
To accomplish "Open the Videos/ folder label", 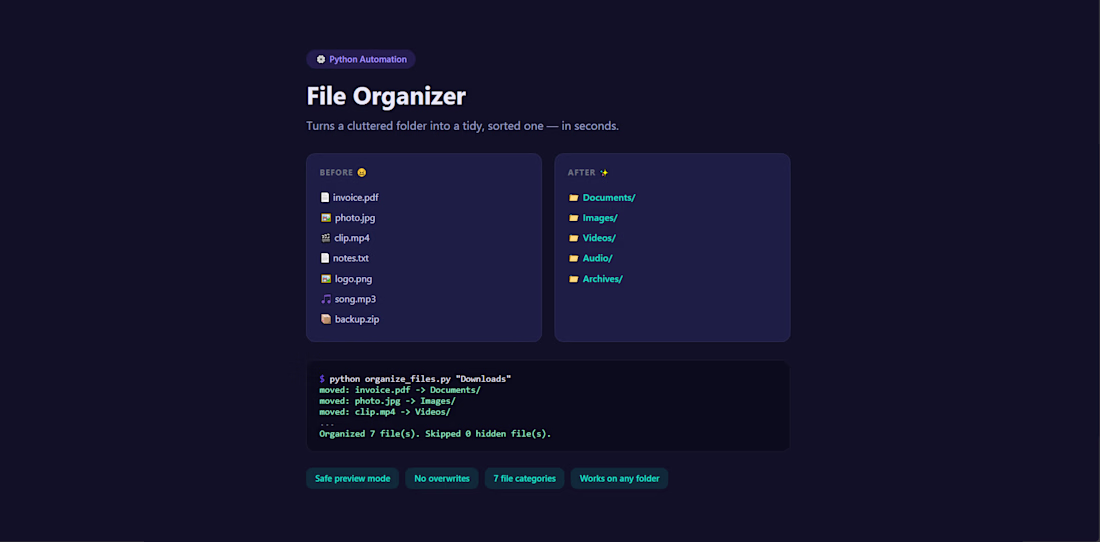I will tap(599, 238).
